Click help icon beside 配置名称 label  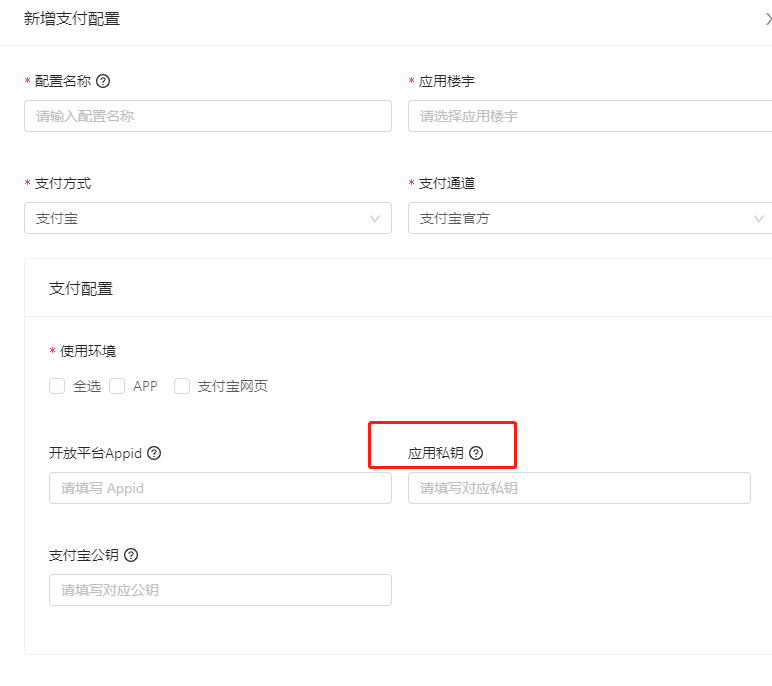tap(102, 81)
